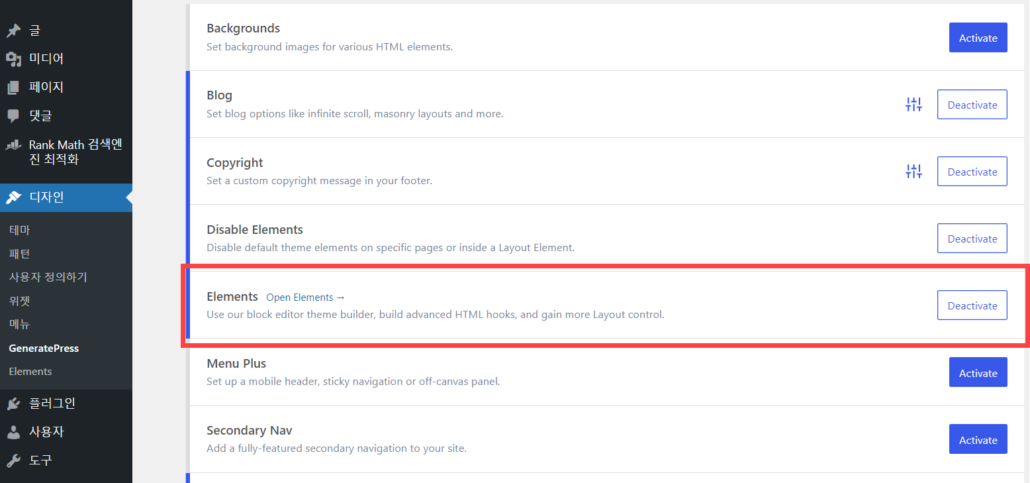The image size is (1030, 483).
Task: Click the 미디어 media icon in sidebar
Action: coord(13,59)
